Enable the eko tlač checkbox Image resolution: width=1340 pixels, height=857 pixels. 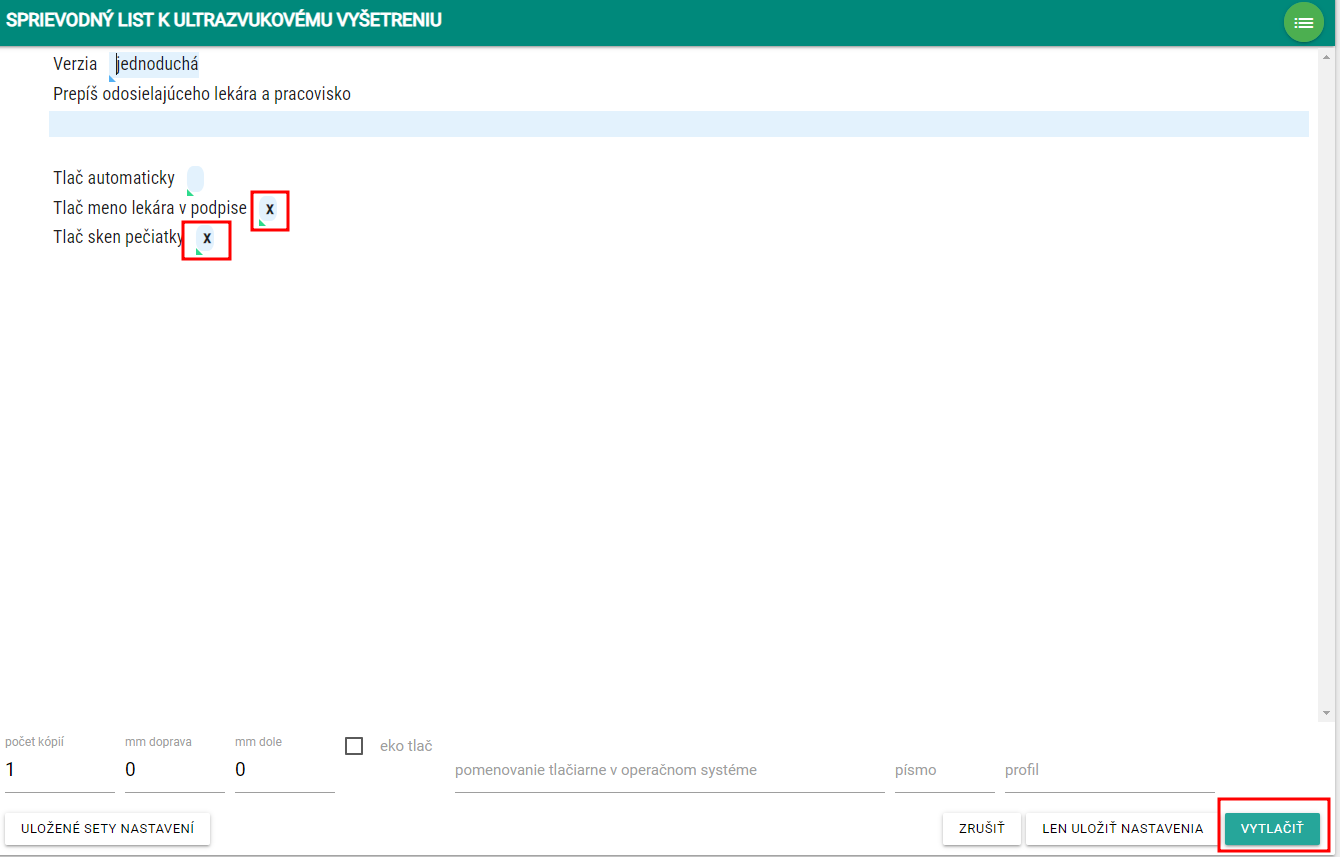point(354,746)
